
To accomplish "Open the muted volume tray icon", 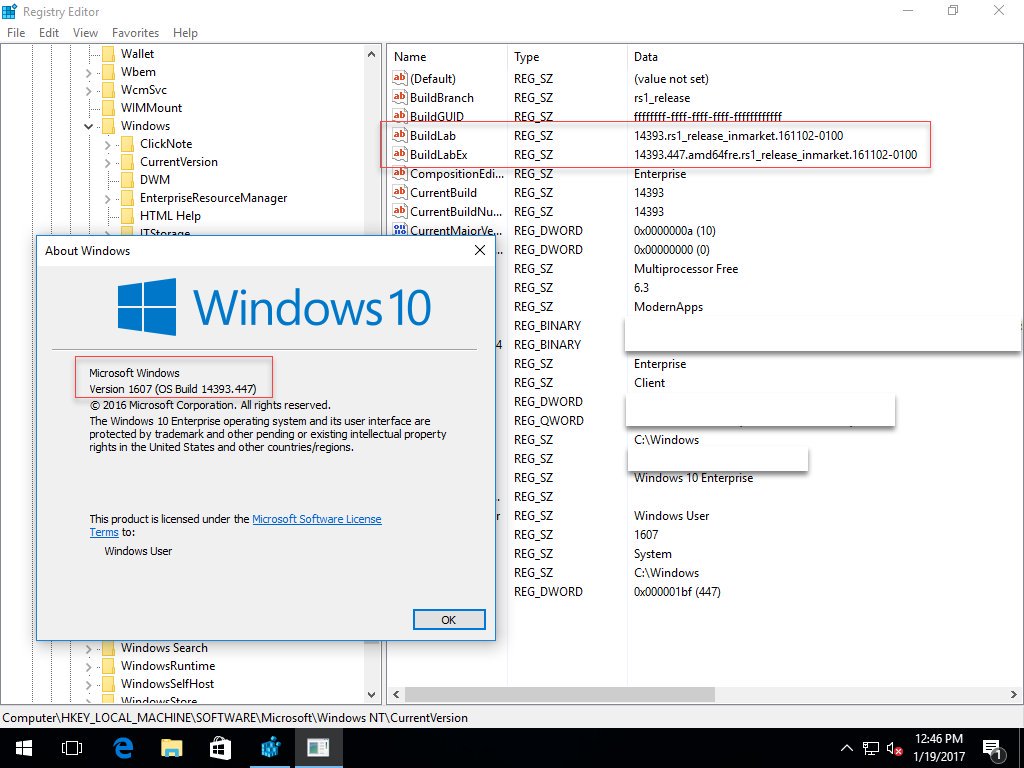I will tap(895, 748).
